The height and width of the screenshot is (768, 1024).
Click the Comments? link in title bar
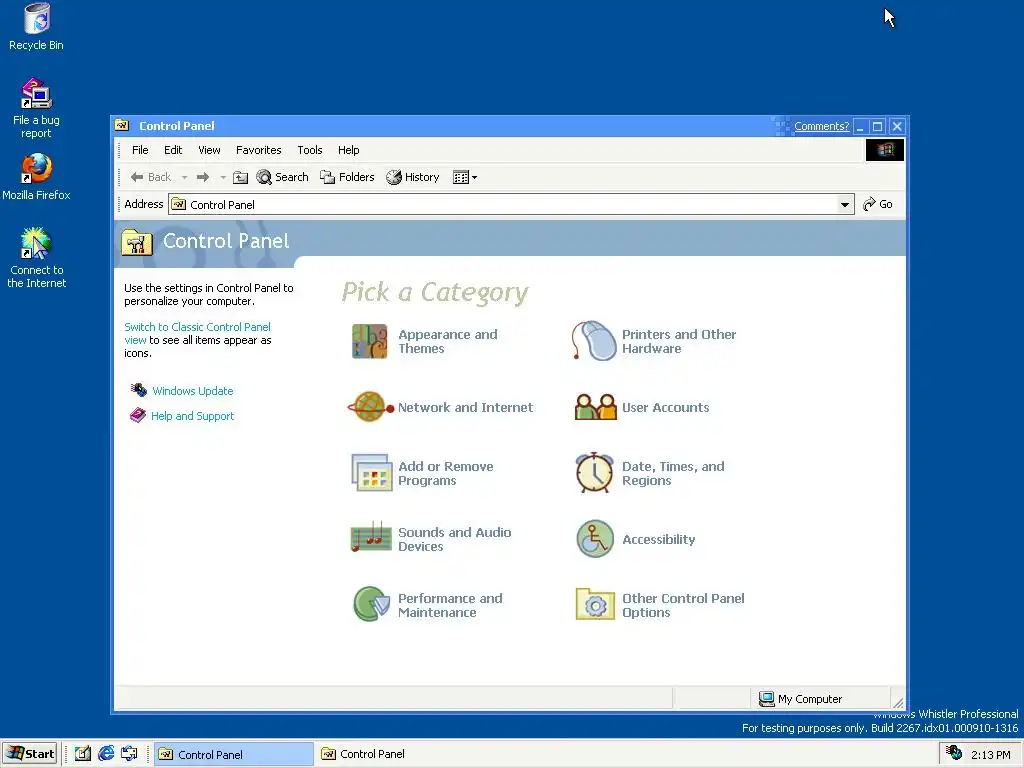tap(821, 126)
